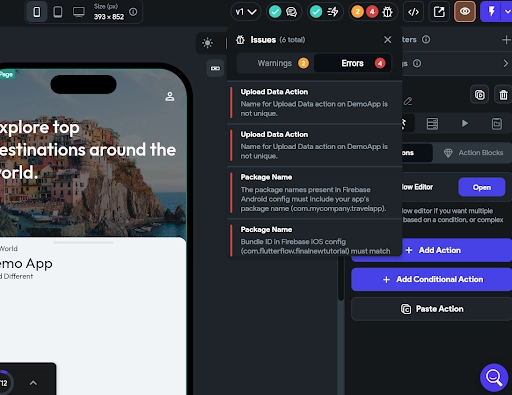Open the comments chat icon
512x395 pixels.
pyautogui.click(x=291, y=12)
